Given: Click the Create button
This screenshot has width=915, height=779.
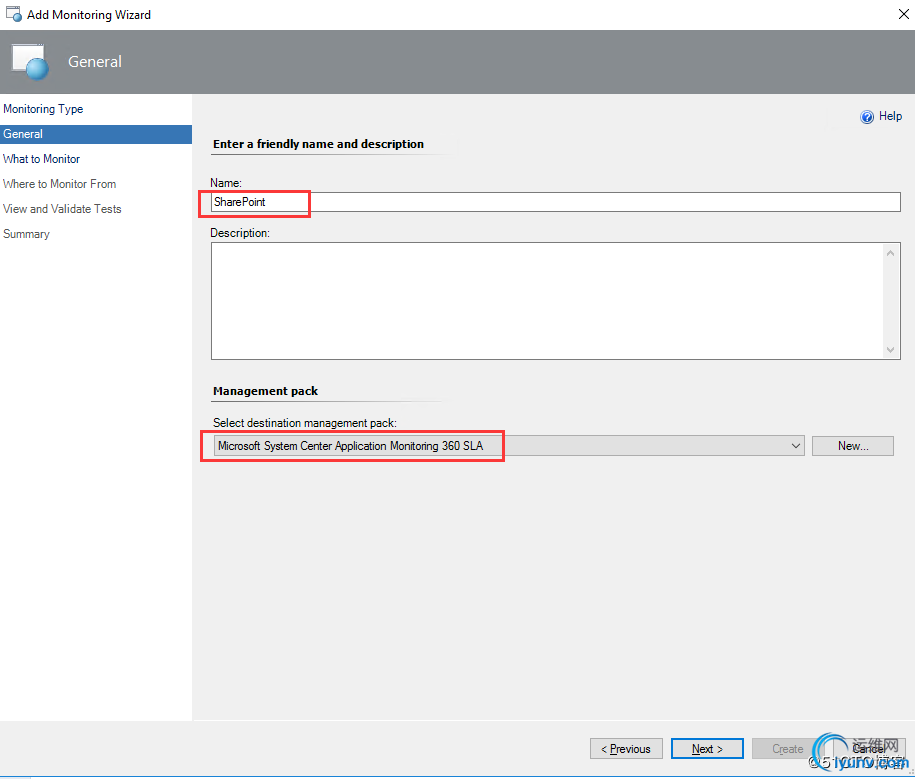Looking at the screenshot, I should click(x=788, y=749).
